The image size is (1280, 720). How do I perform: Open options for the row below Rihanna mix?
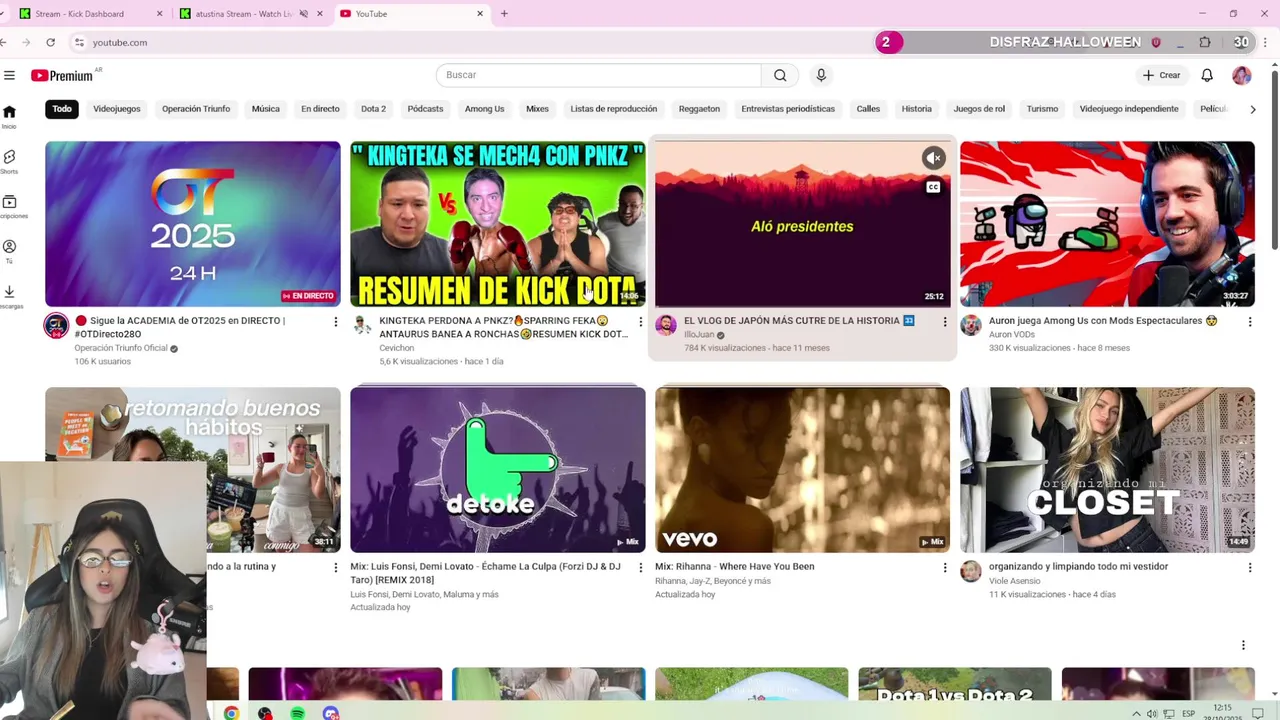click(x=1243, y=645)
